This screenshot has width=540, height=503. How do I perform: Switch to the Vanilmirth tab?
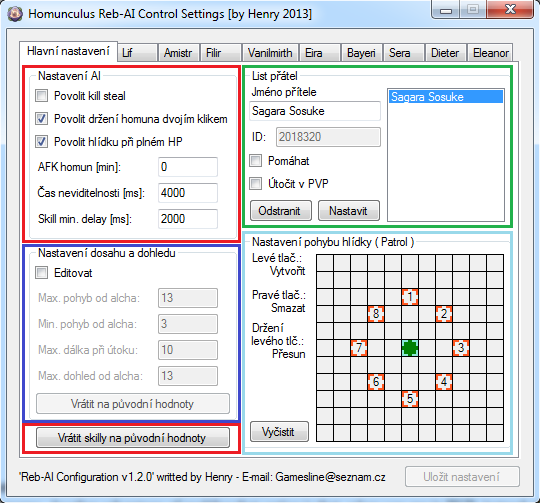270,53
